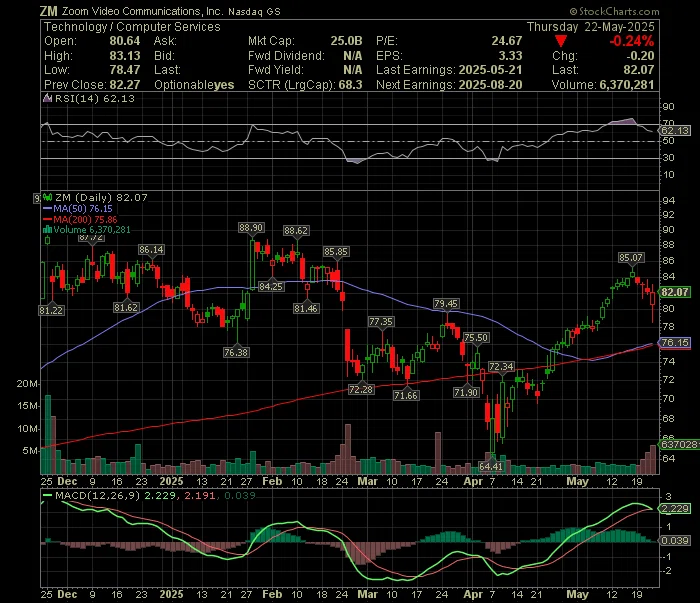Click the green MACD legend line marker
This screenshot has height=603, width=700.
[47, 495]
